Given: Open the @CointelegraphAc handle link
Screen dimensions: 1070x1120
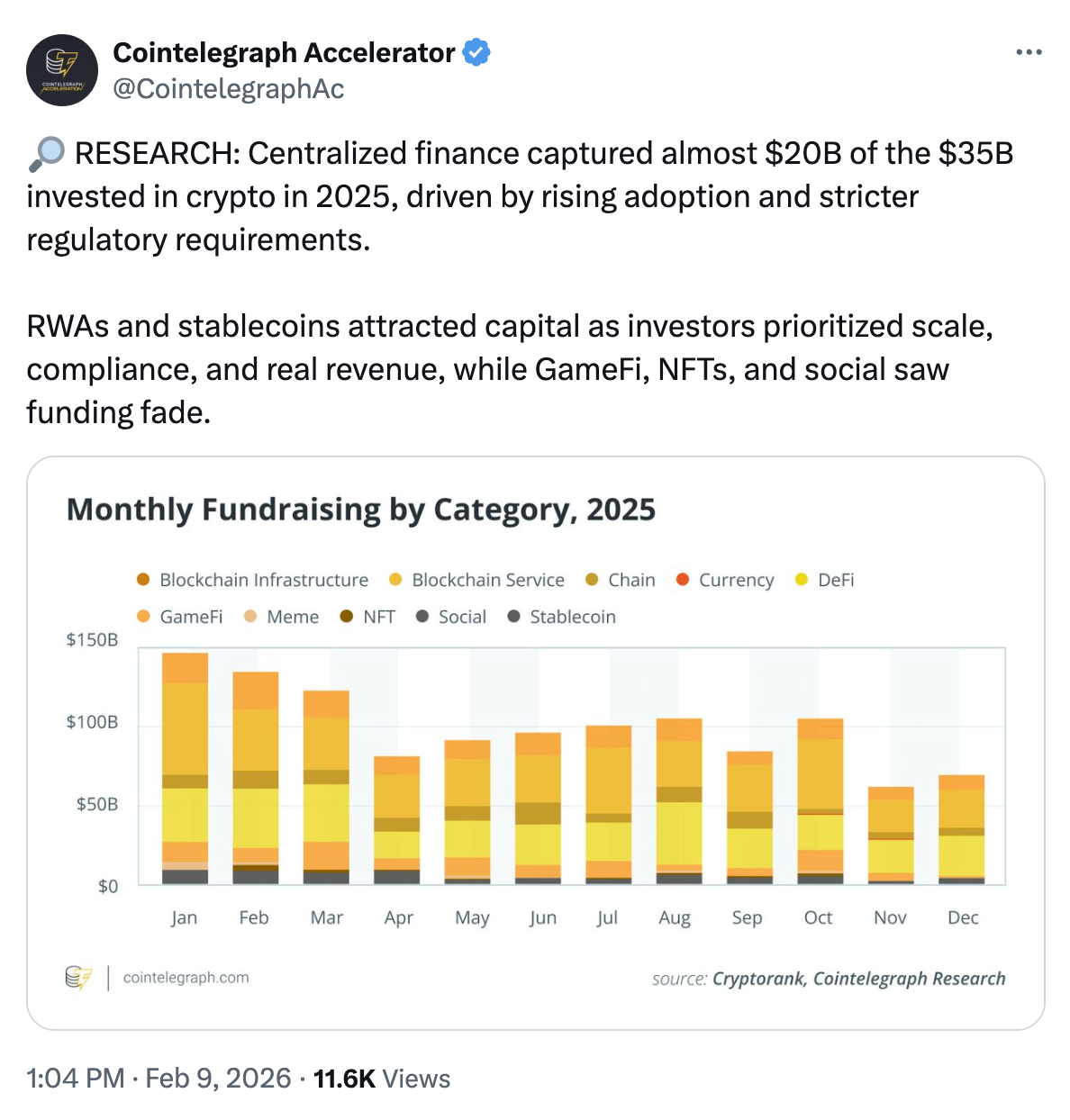Looking at the screenshot, I should point(229,89).
